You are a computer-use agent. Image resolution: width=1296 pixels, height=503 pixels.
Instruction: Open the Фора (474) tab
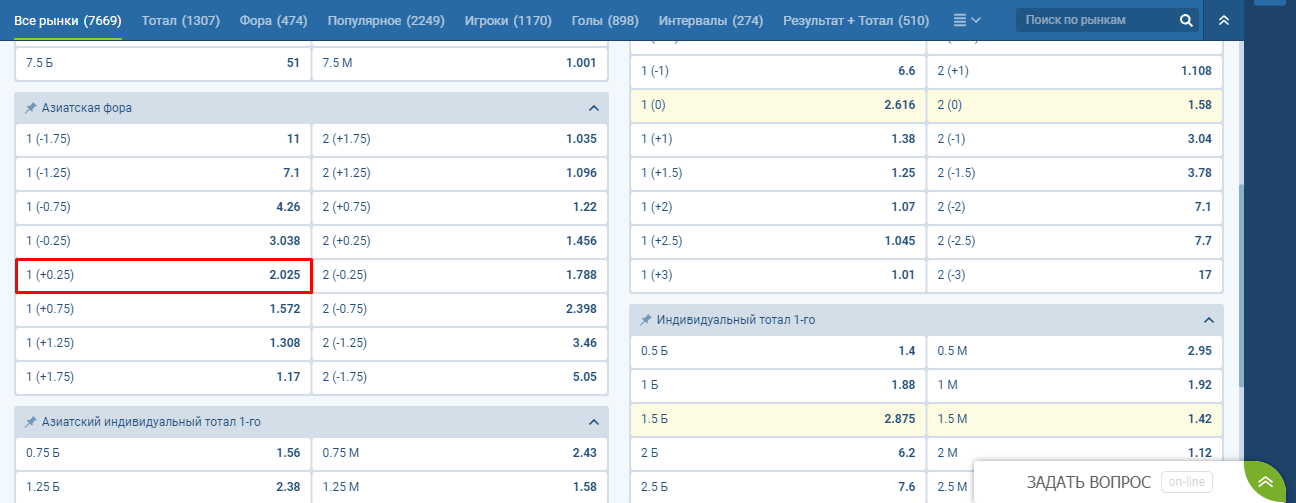pyautogui.click(x=273, y=20)
